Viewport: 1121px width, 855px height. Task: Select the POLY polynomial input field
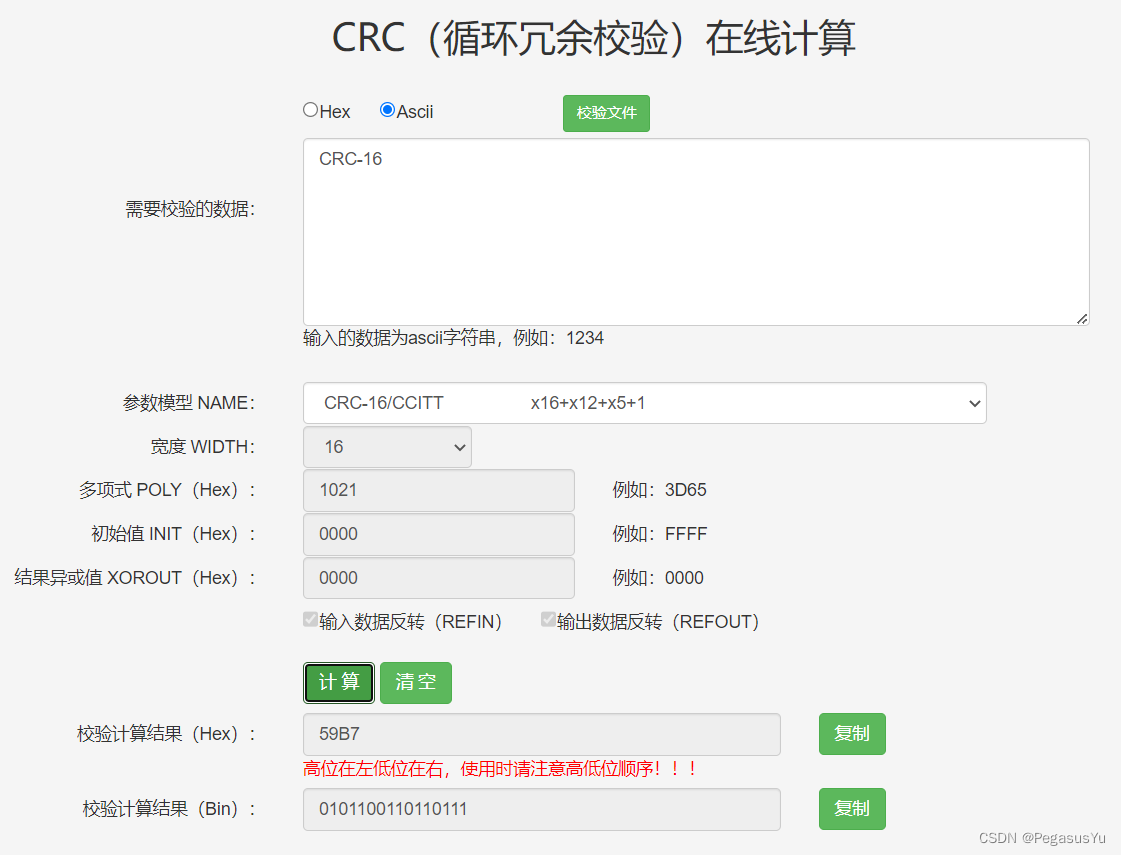(438, 490)
